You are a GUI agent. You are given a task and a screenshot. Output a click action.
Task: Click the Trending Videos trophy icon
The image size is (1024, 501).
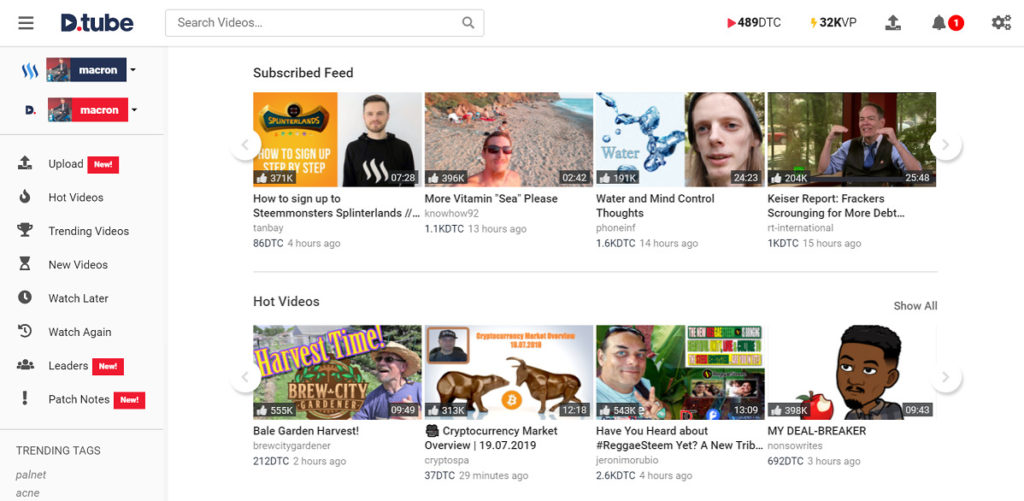pos(25,230)
